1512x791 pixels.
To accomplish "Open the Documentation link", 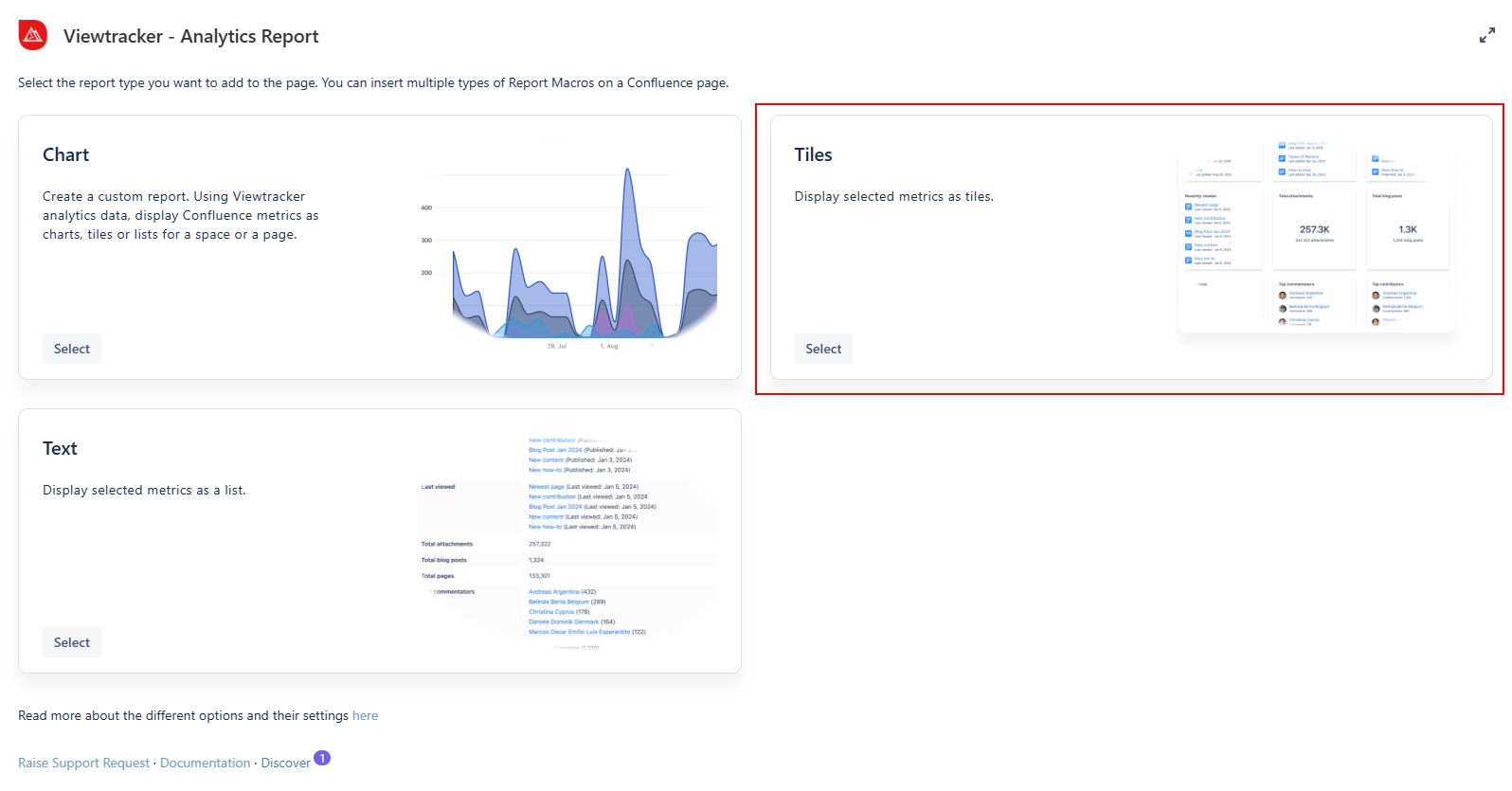I will pos(205,764).
